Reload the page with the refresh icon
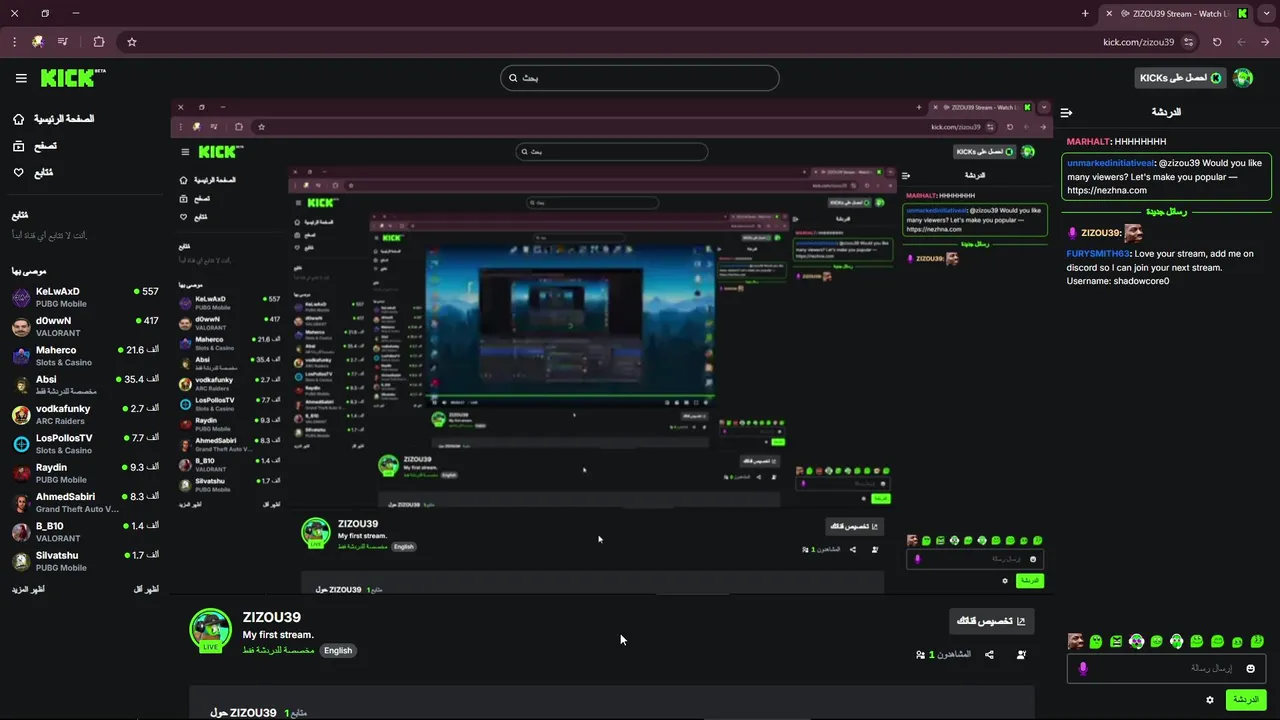Screen dimensions: 1280x720 tap(1217, 42)
